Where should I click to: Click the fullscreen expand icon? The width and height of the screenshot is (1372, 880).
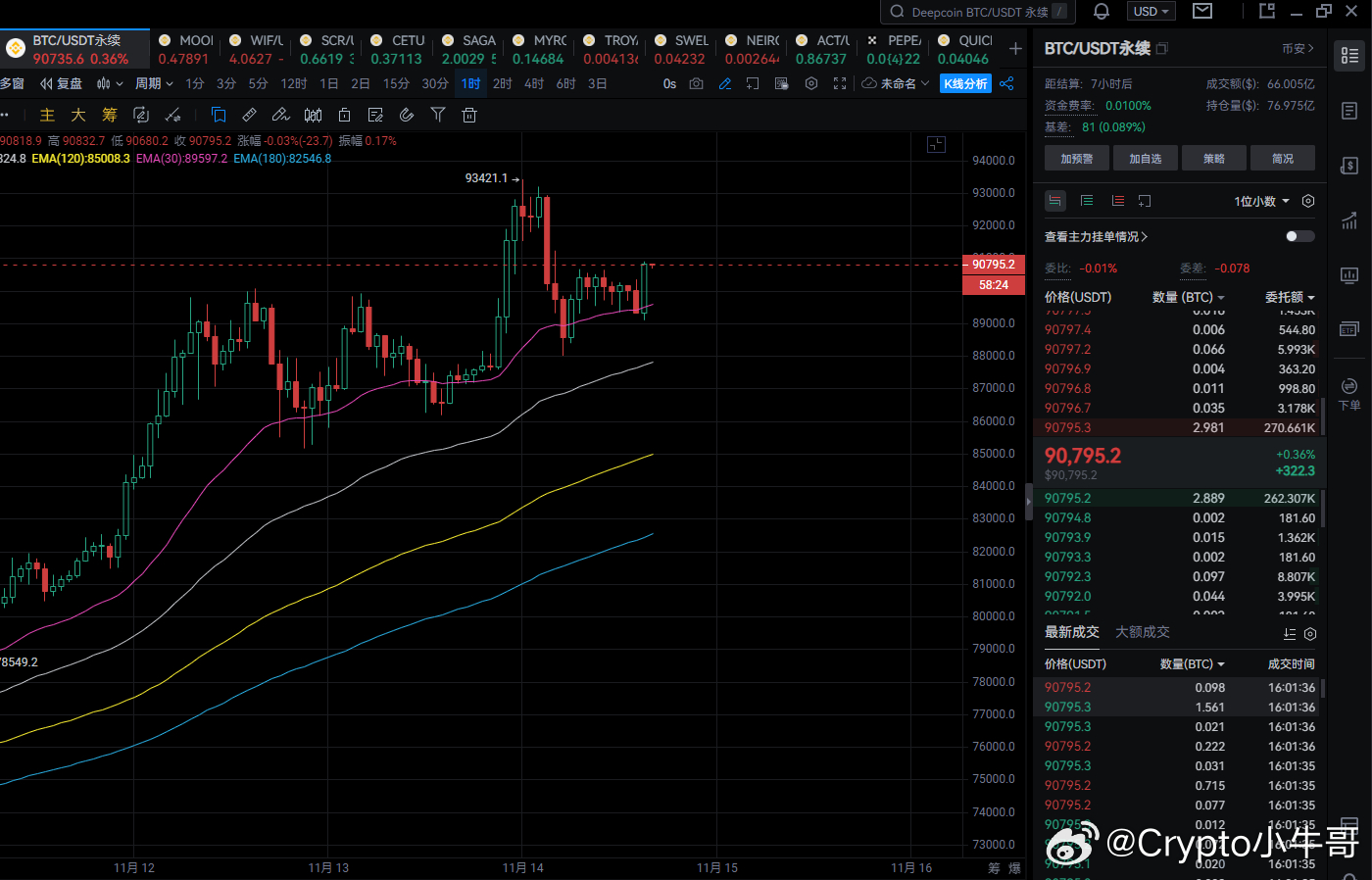pos(840,84)
